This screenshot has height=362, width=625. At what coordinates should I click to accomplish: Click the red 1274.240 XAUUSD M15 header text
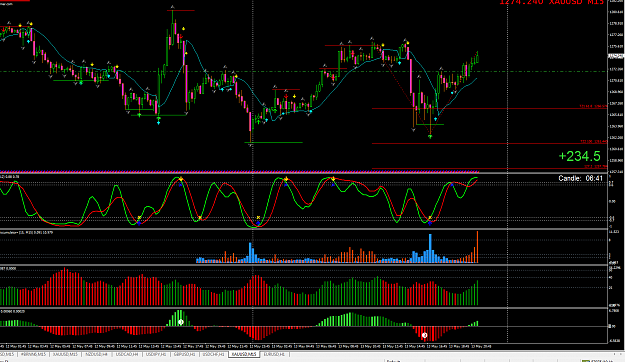point(552,2)
